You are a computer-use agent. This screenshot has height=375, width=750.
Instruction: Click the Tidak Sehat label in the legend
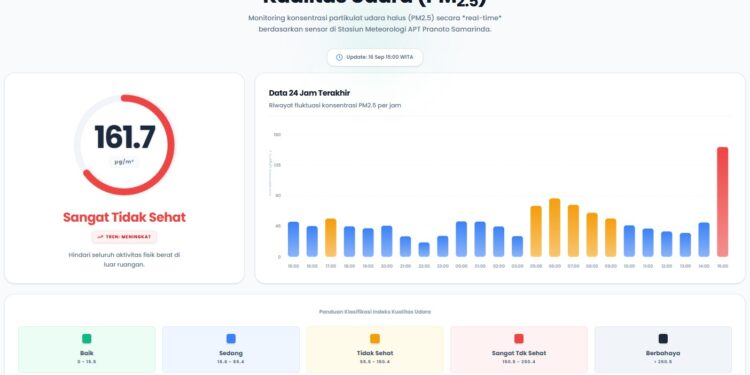pos(375,353)
